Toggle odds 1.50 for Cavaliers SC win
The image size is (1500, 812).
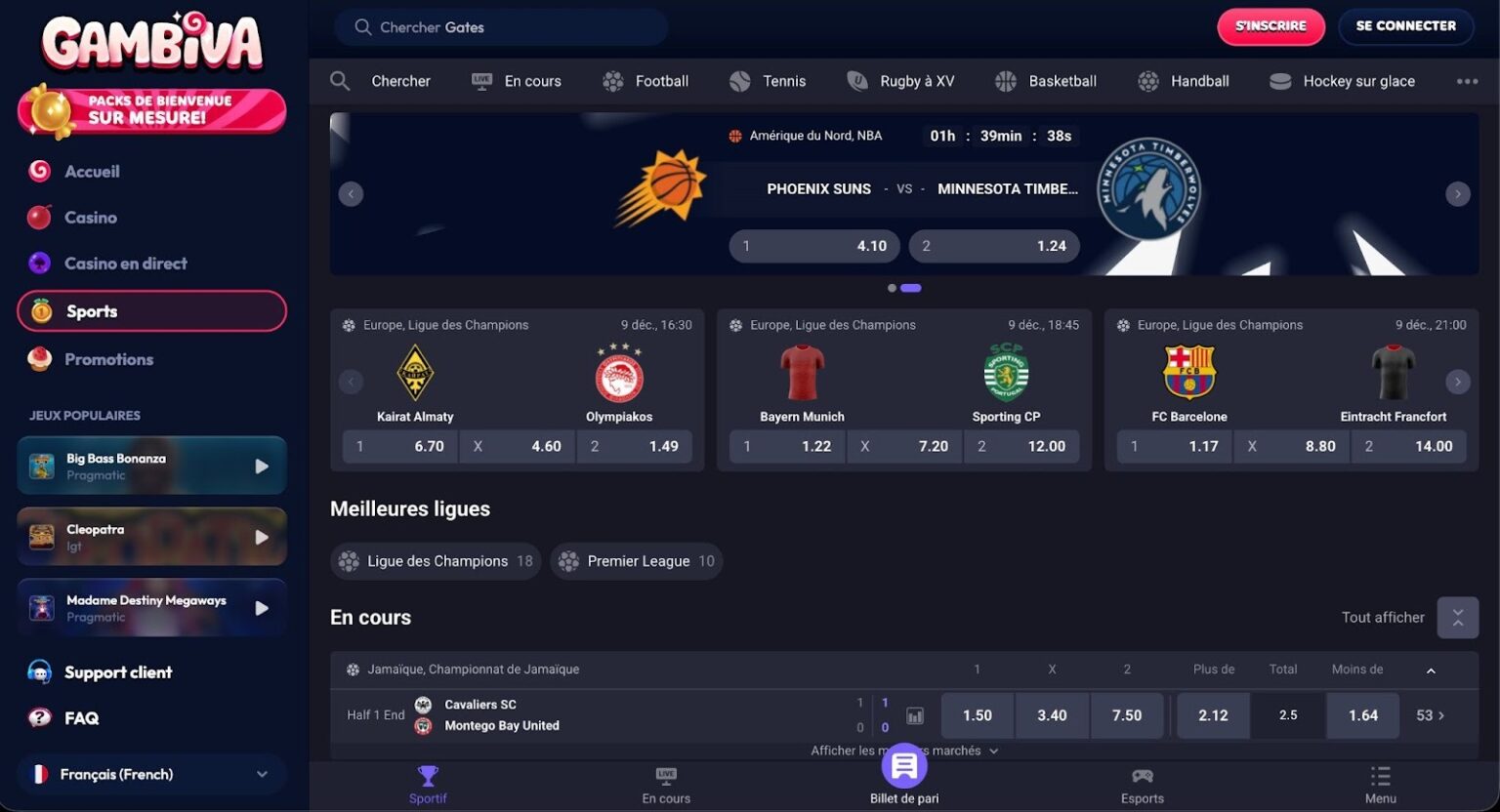(978, 715)
